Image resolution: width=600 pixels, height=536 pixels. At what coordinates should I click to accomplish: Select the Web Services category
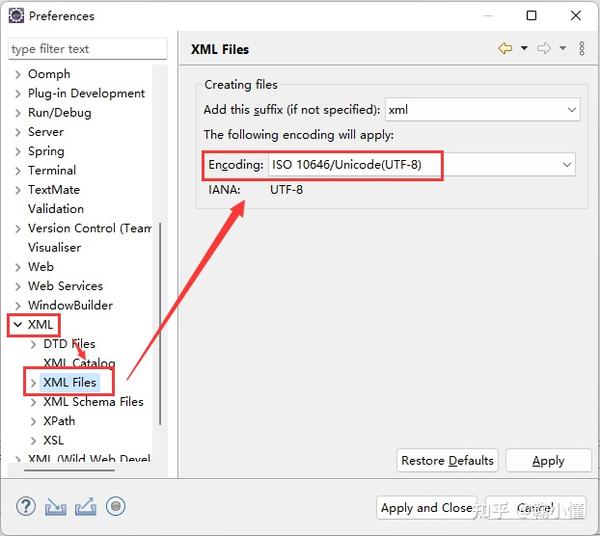coord(65,286)
